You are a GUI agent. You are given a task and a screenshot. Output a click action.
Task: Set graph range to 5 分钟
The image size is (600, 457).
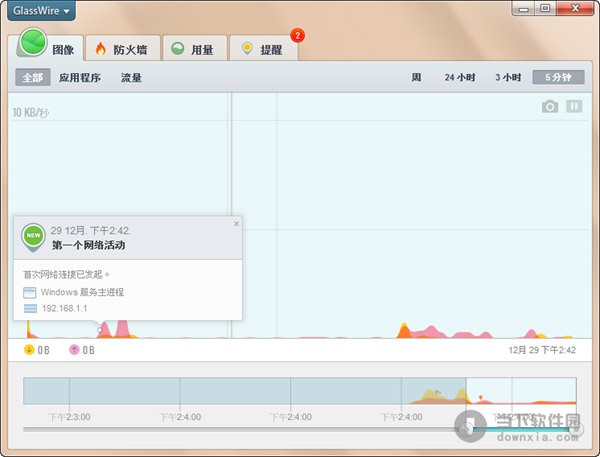[558, 77]
